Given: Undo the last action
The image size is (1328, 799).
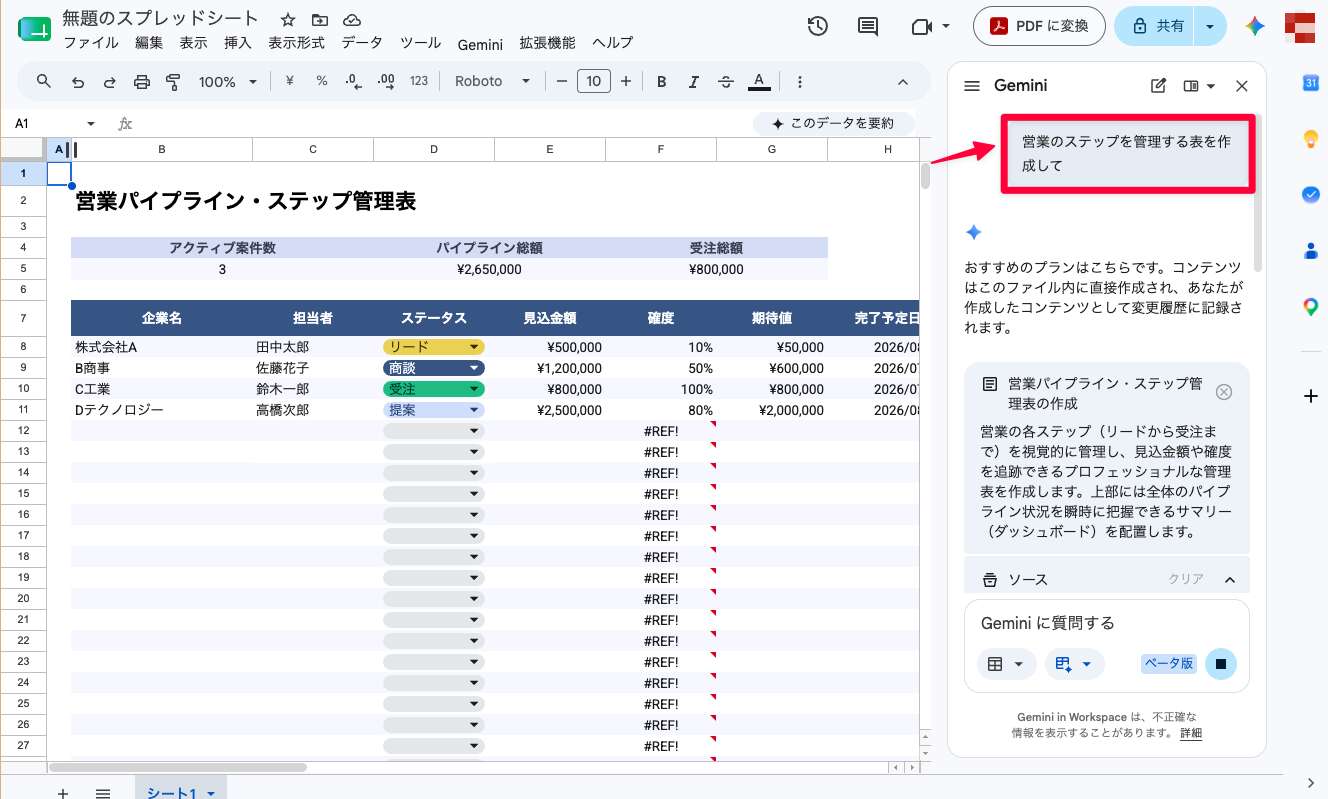Looking at the screenshot, I should coord(77,82).
